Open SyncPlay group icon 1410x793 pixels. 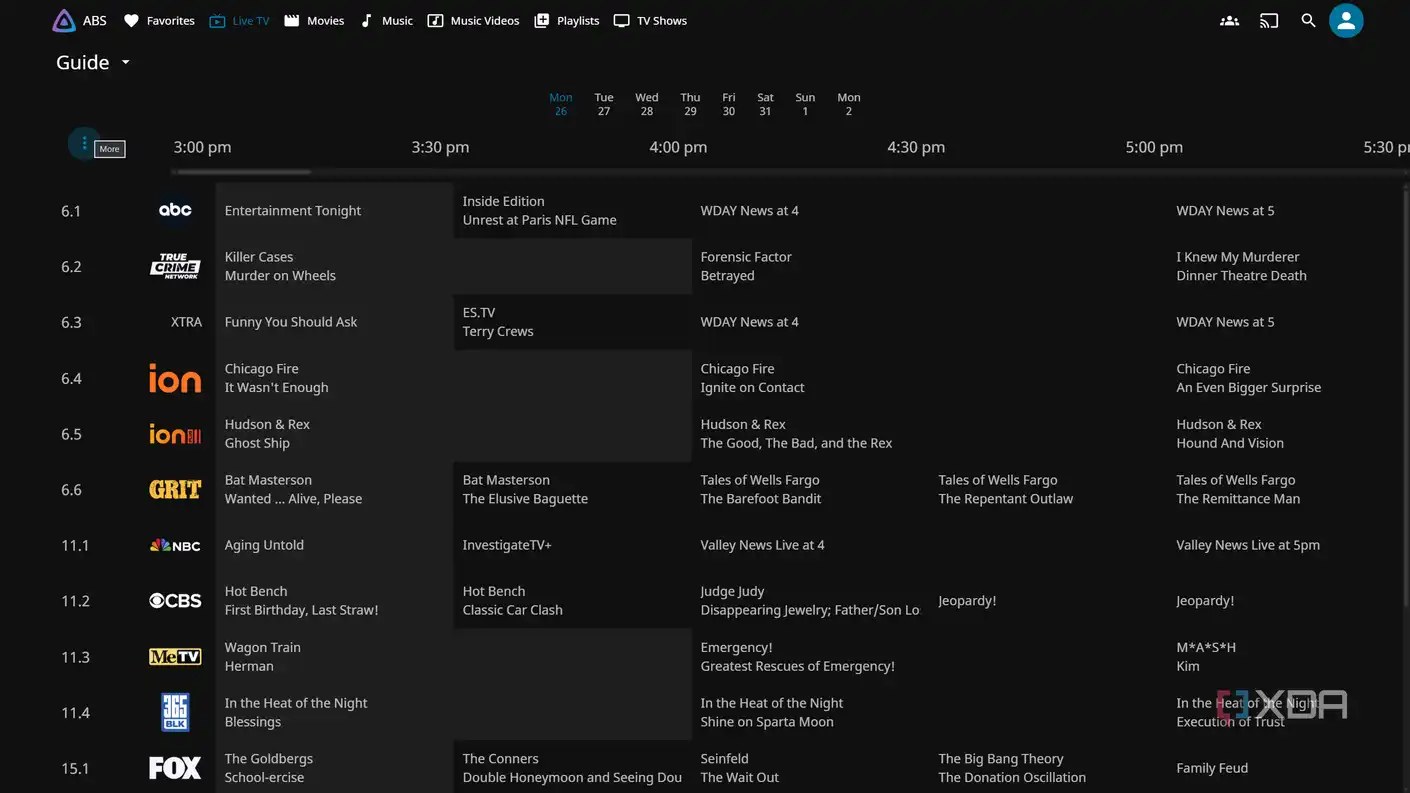coord(1229,20)
